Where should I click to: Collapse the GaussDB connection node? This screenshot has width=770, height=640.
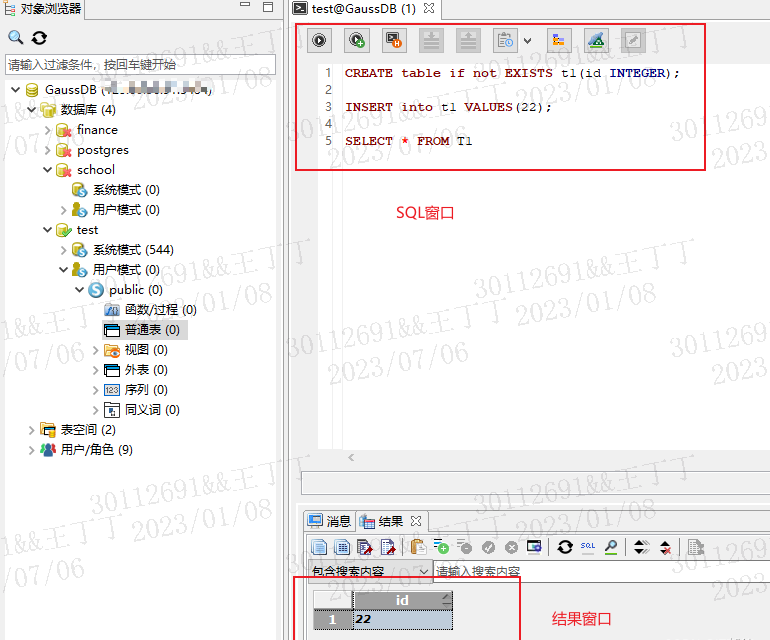click(15, 89)
